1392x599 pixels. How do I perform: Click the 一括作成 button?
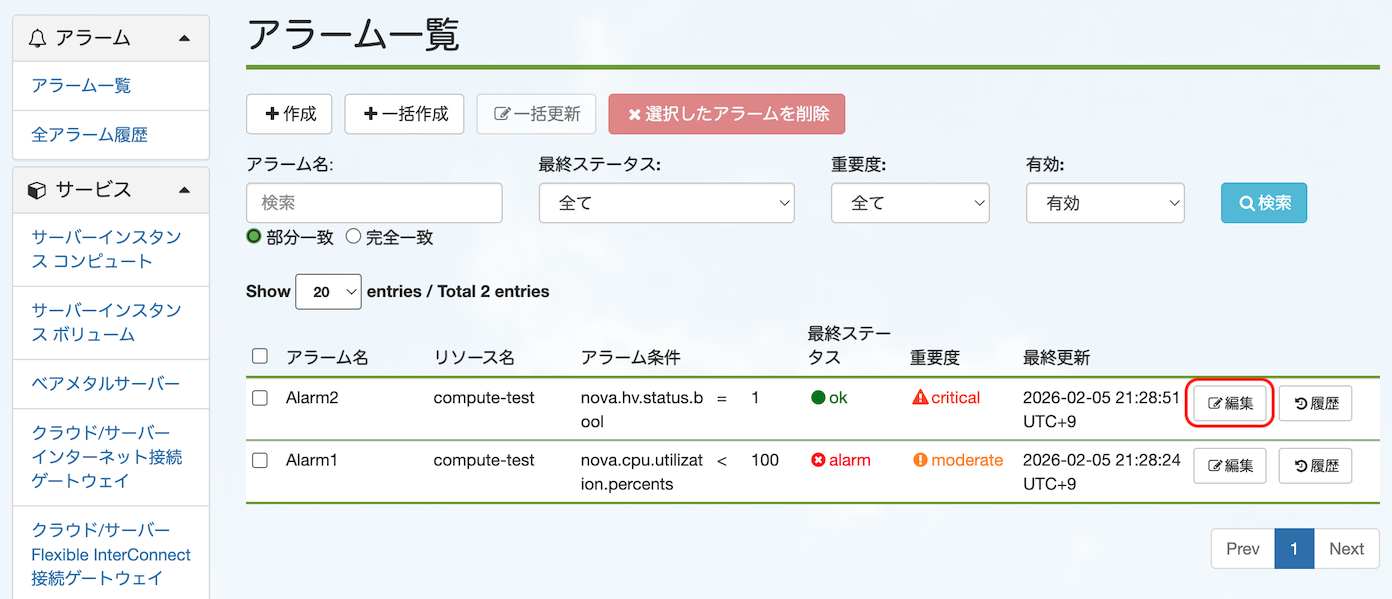tap(404, 113)
